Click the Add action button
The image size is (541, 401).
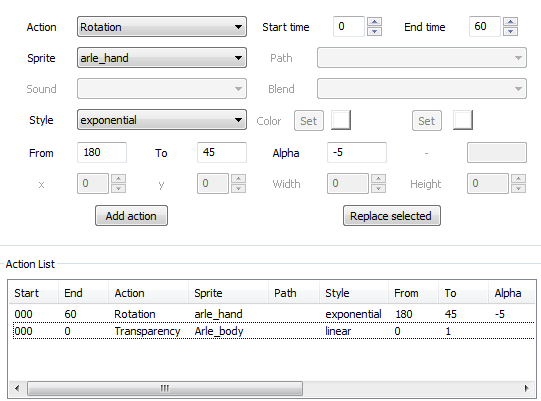(131, 216)
